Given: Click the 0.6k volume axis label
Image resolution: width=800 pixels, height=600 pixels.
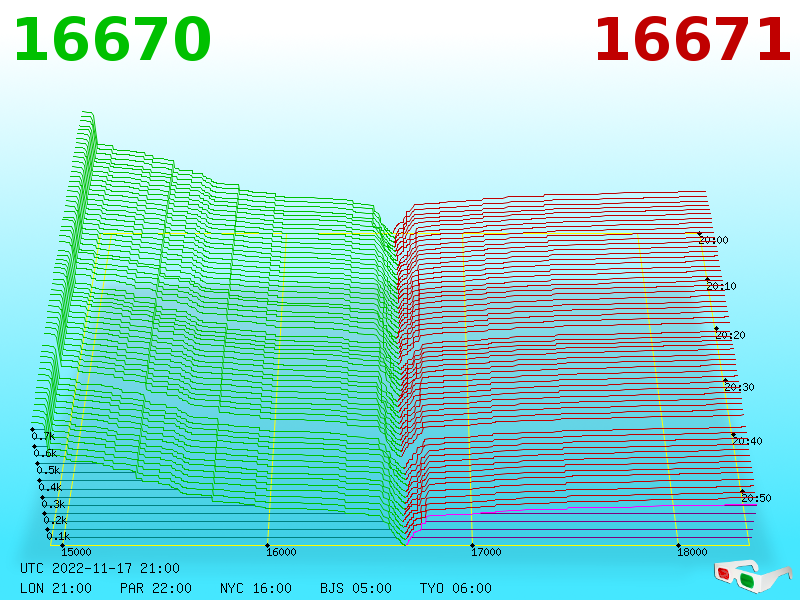Looking at the screenshot, I should [45, 453].
